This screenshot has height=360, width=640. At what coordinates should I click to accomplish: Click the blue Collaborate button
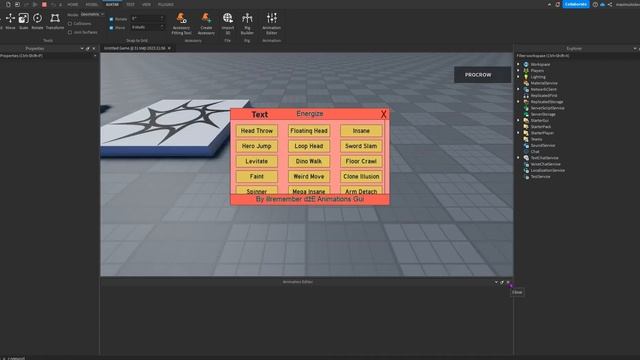(x=576, y=4)
